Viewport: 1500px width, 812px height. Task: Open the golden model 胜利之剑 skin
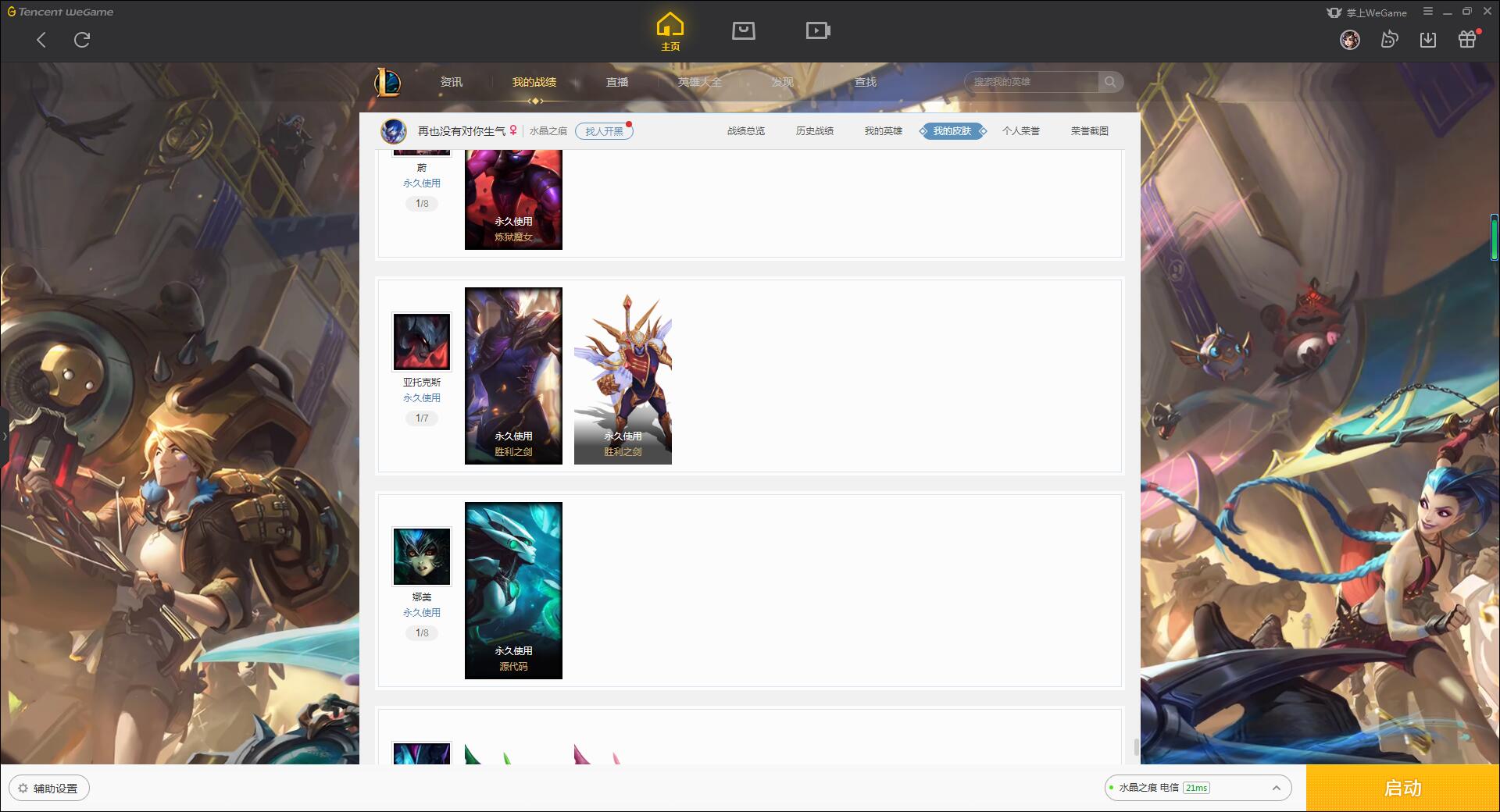pos(623,376)
